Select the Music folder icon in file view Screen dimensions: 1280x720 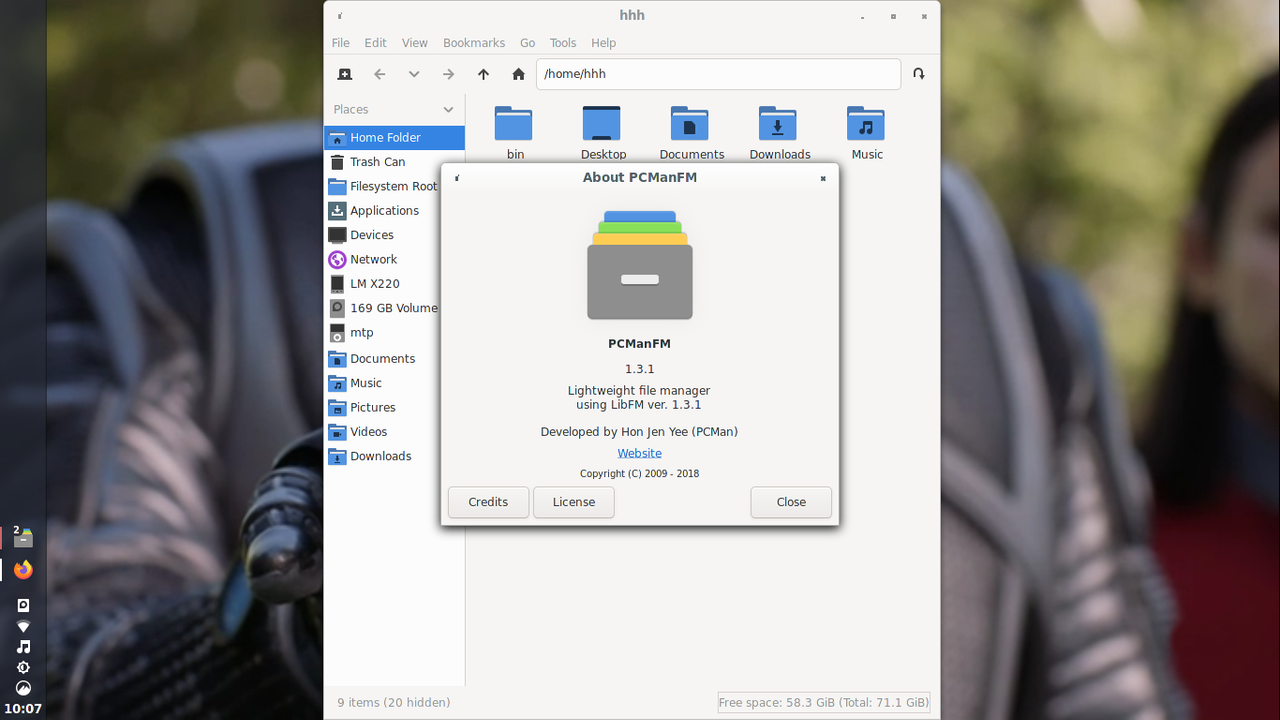pos(866,123)
